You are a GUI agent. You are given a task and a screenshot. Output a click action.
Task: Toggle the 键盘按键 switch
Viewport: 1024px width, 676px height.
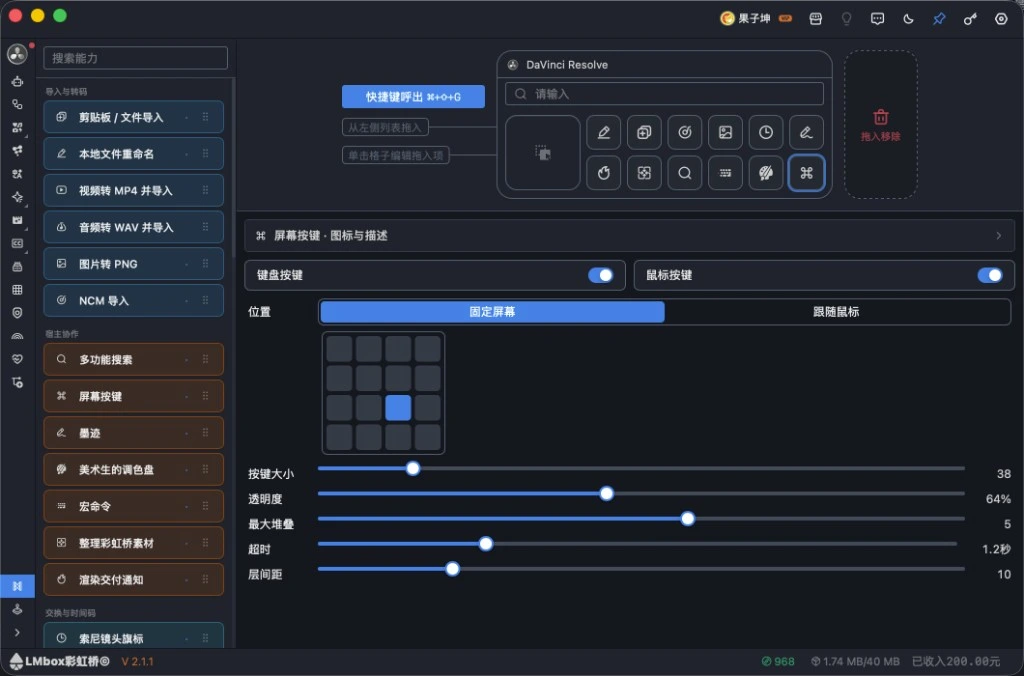point(600,275)
